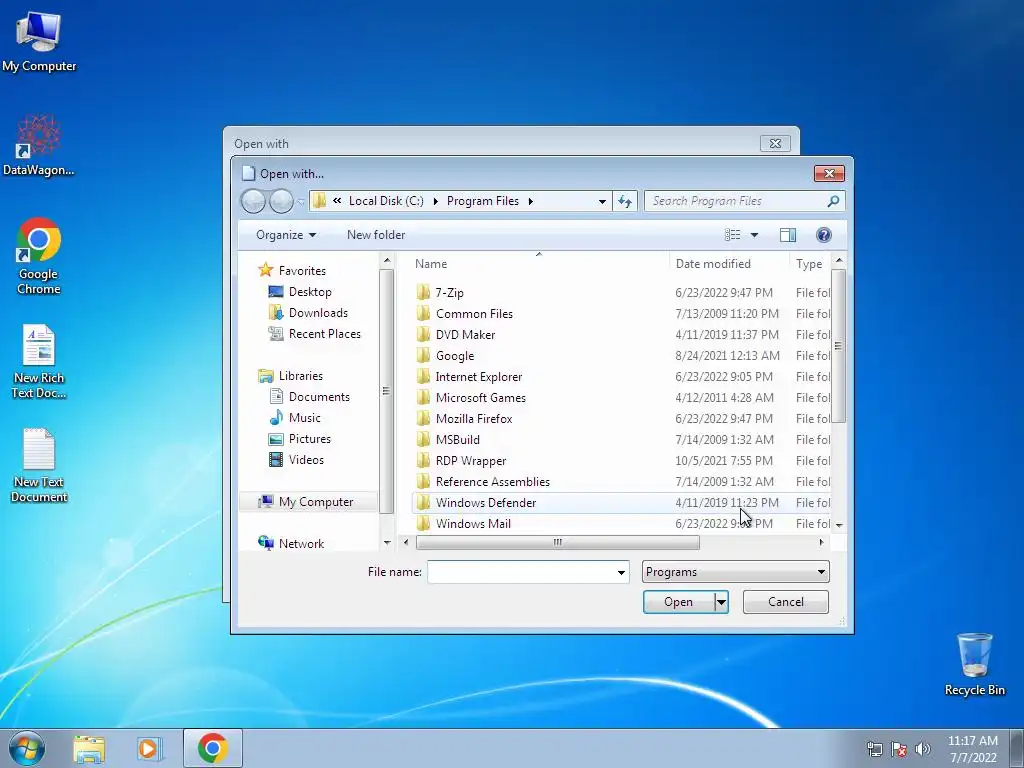
Task: Select Google Chrome desktop shortcut
Action: (x=39, y=256)
